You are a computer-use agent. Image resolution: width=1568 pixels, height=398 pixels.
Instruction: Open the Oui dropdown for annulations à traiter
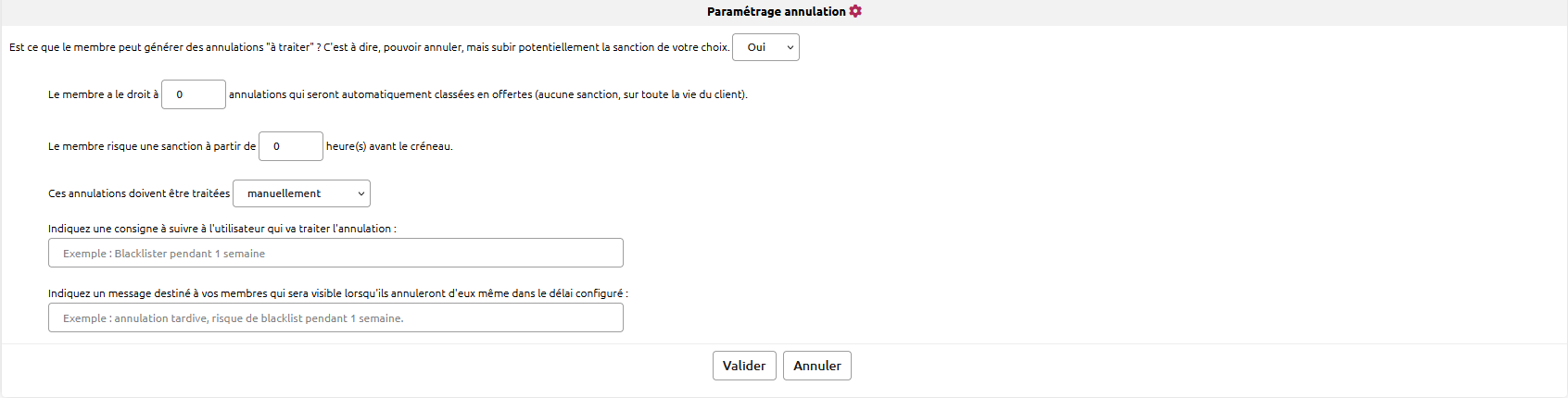click(765, 47)
